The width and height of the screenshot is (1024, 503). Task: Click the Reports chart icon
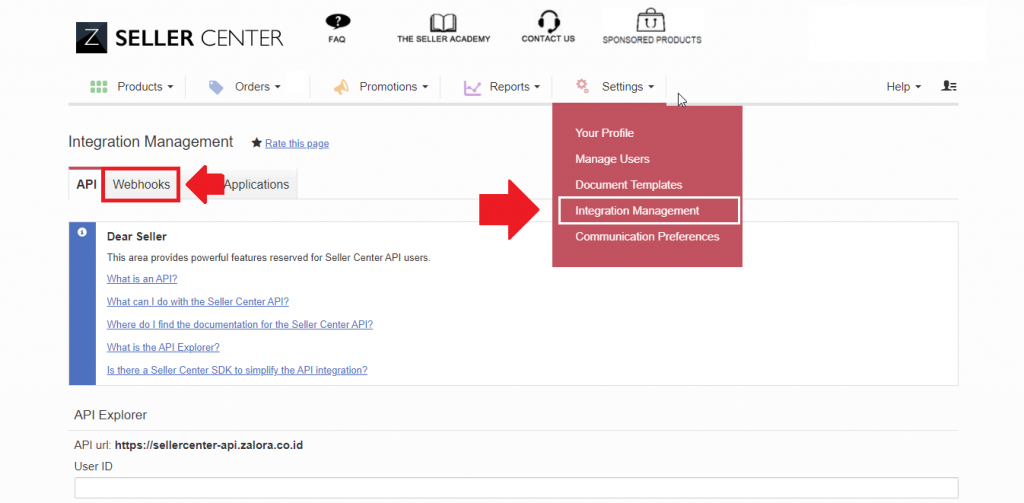click(x=472, y=88)
